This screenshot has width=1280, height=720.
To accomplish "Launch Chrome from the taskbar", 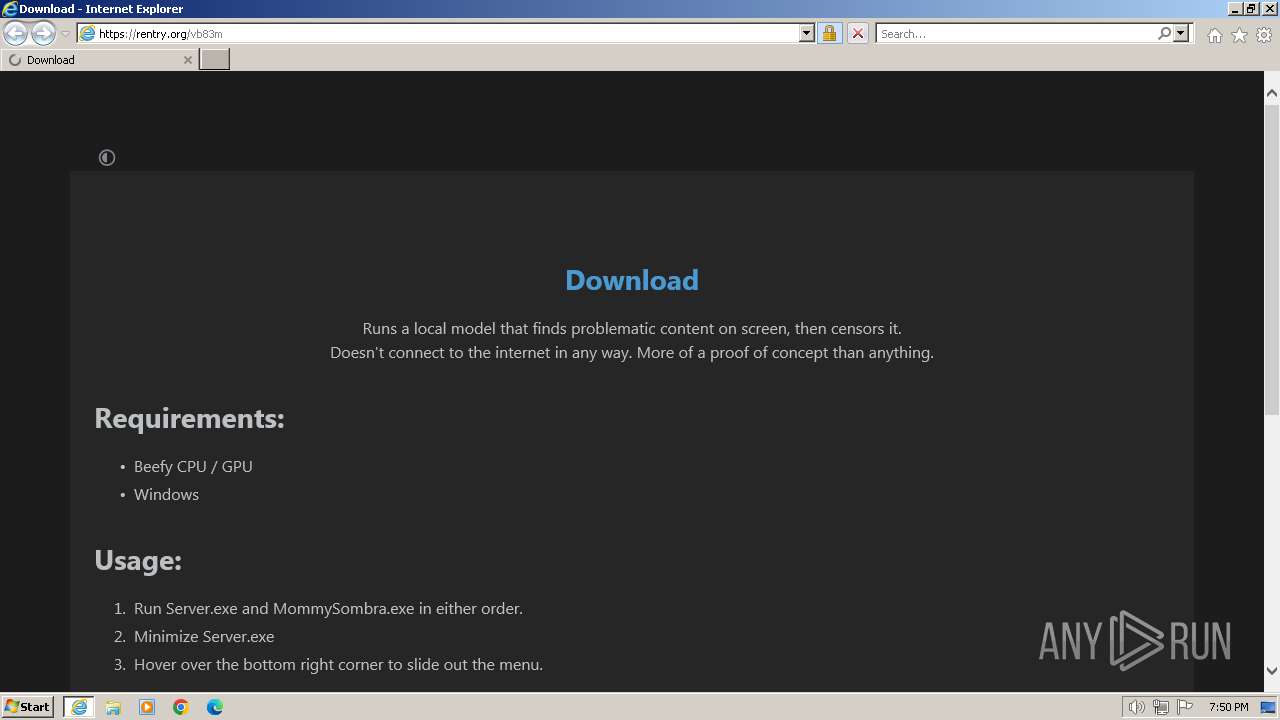I will (x=181, y=707).
